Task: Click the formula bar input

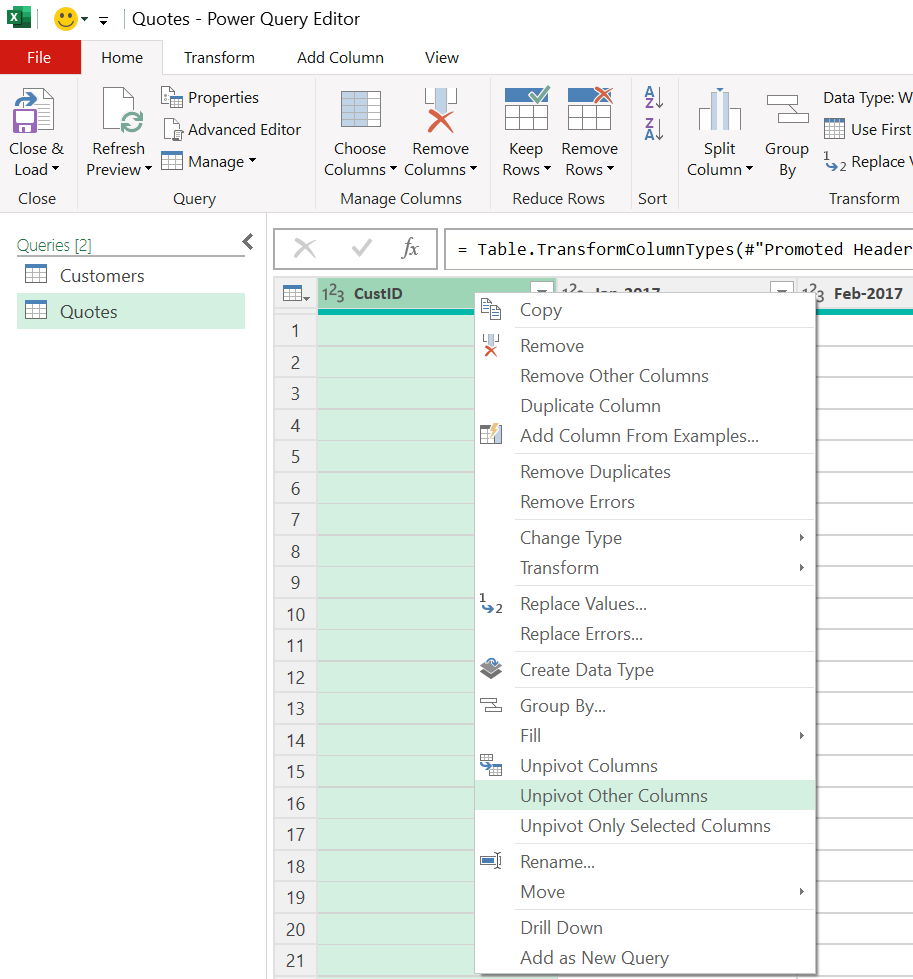Action: pos(679,249)
